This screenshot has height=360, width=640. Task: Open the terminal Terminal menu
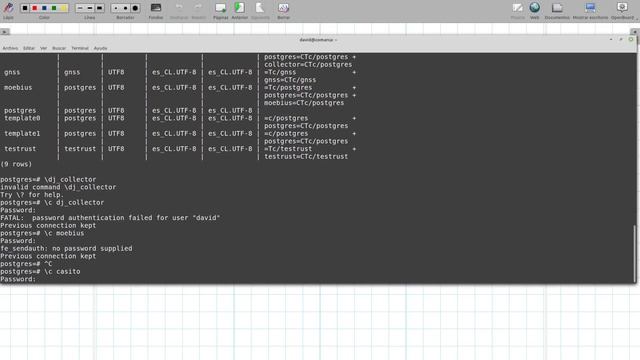[80, 48]
